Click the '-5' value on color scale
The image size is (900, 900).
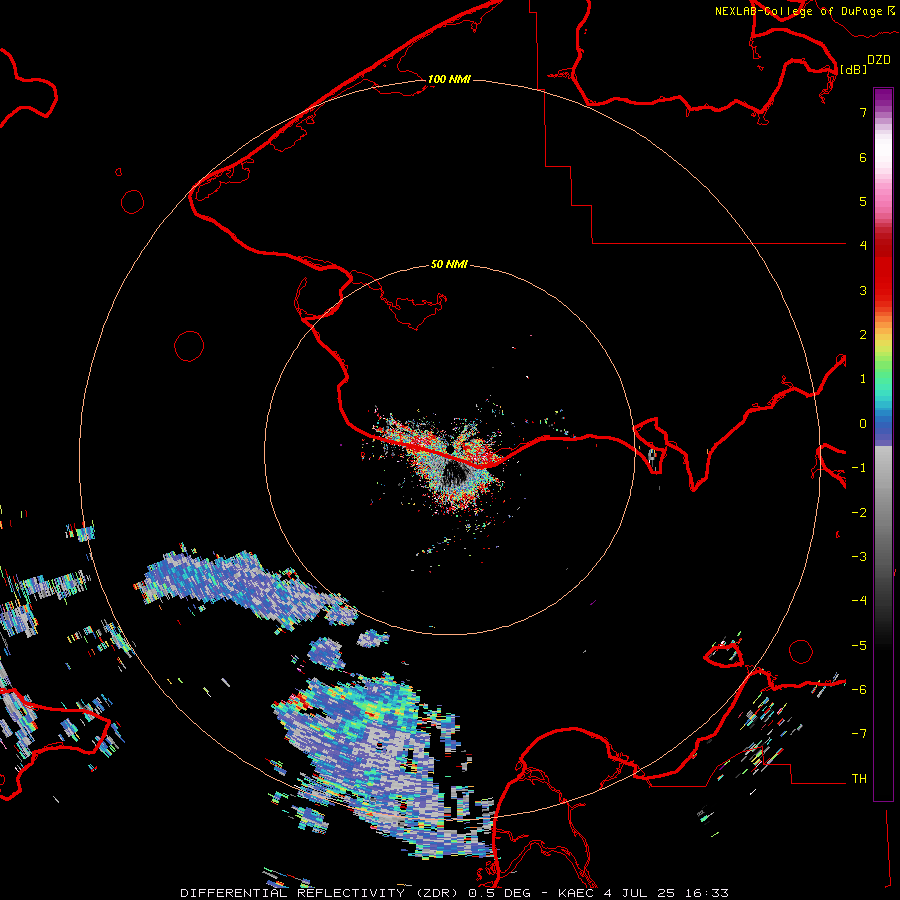click(859, 646)
